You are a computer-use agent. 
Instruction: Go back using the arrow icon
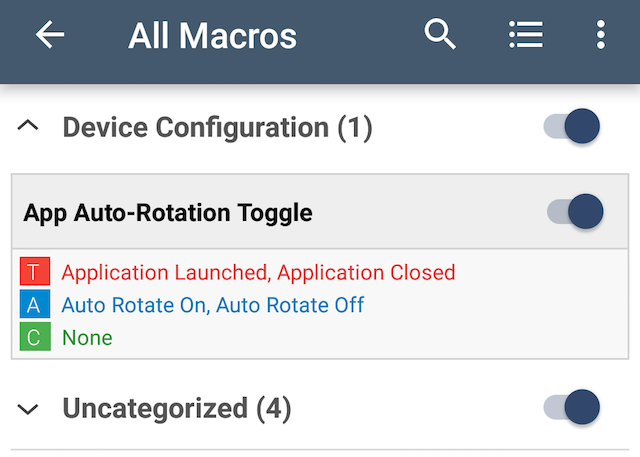[x=50, y=35]
